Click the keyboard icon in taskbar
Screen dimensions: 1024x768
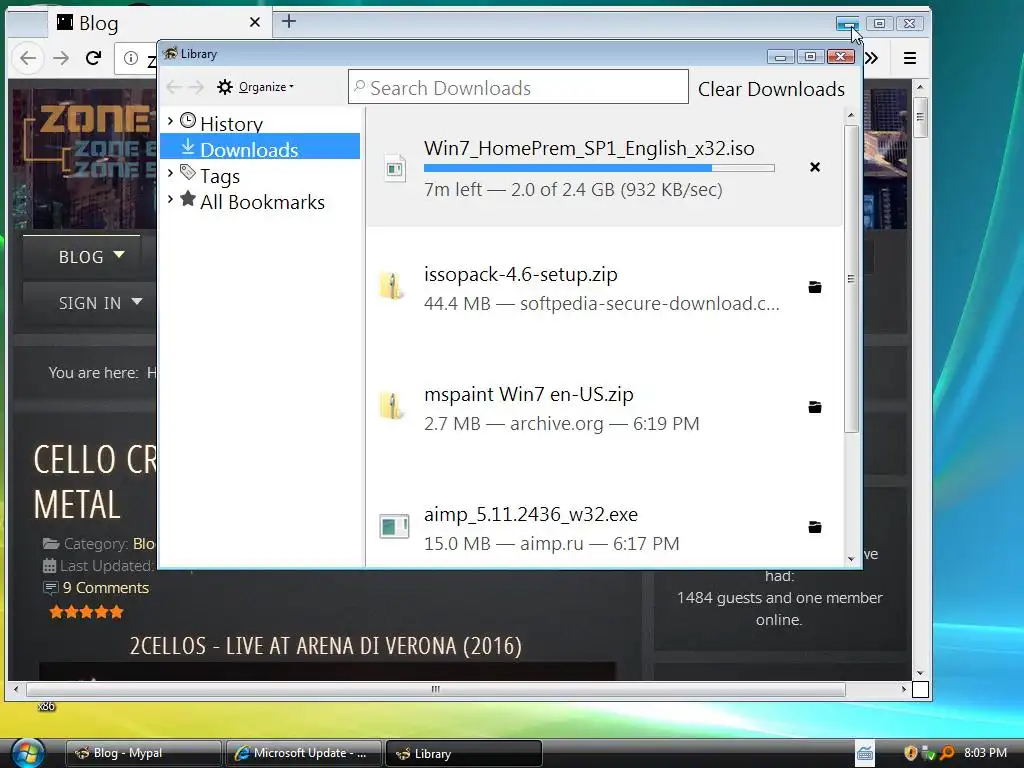pos(865,753)
